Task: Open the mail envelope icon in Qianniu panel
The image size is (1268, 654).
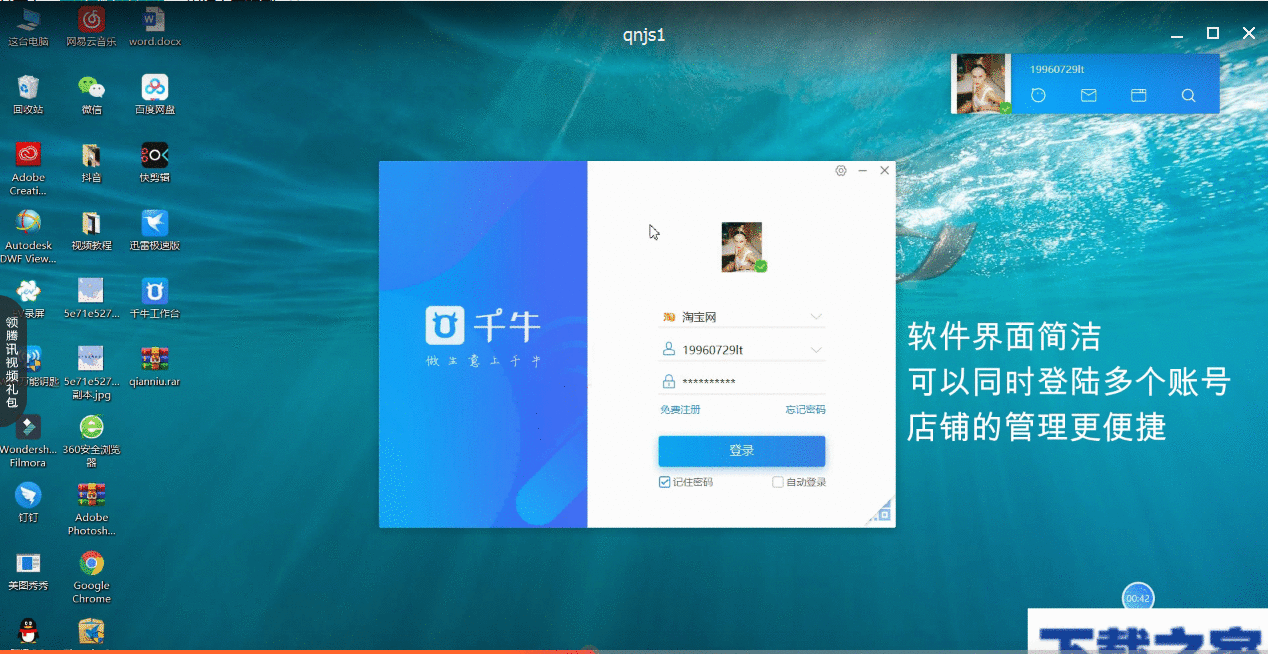Action: (1088, 95)
